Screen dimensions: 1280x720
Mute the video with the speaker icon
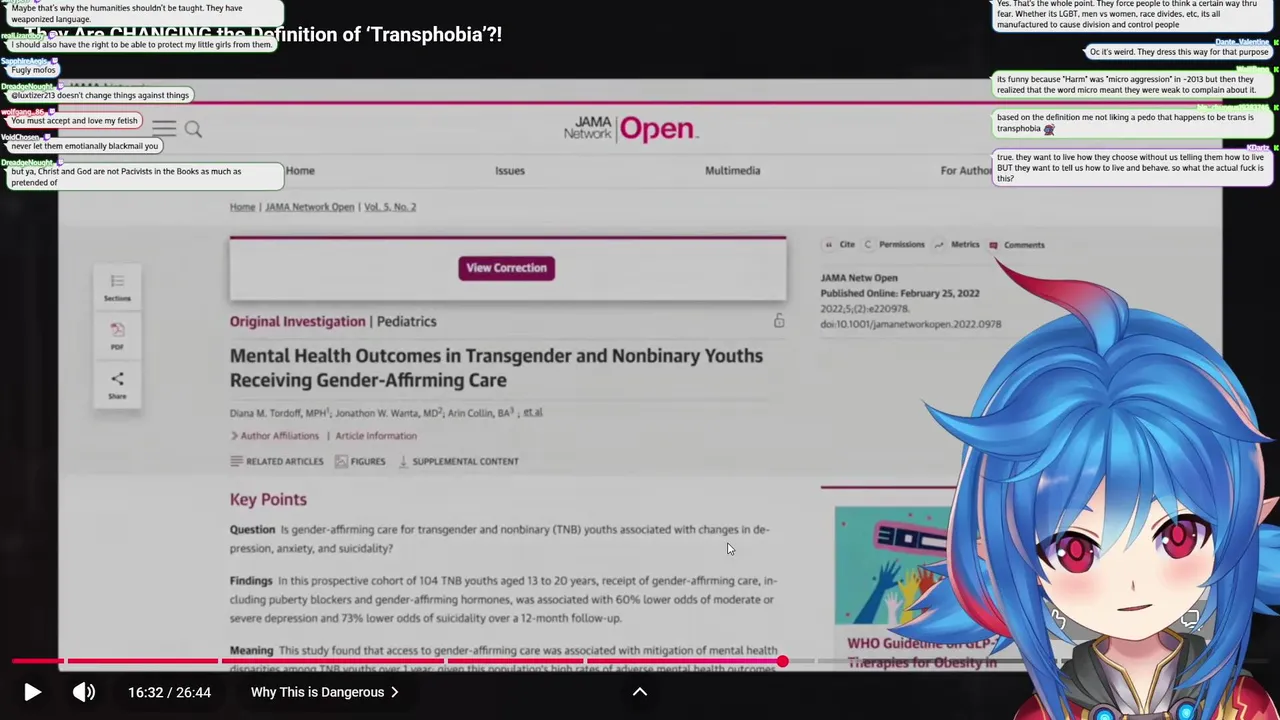(84, 692)
